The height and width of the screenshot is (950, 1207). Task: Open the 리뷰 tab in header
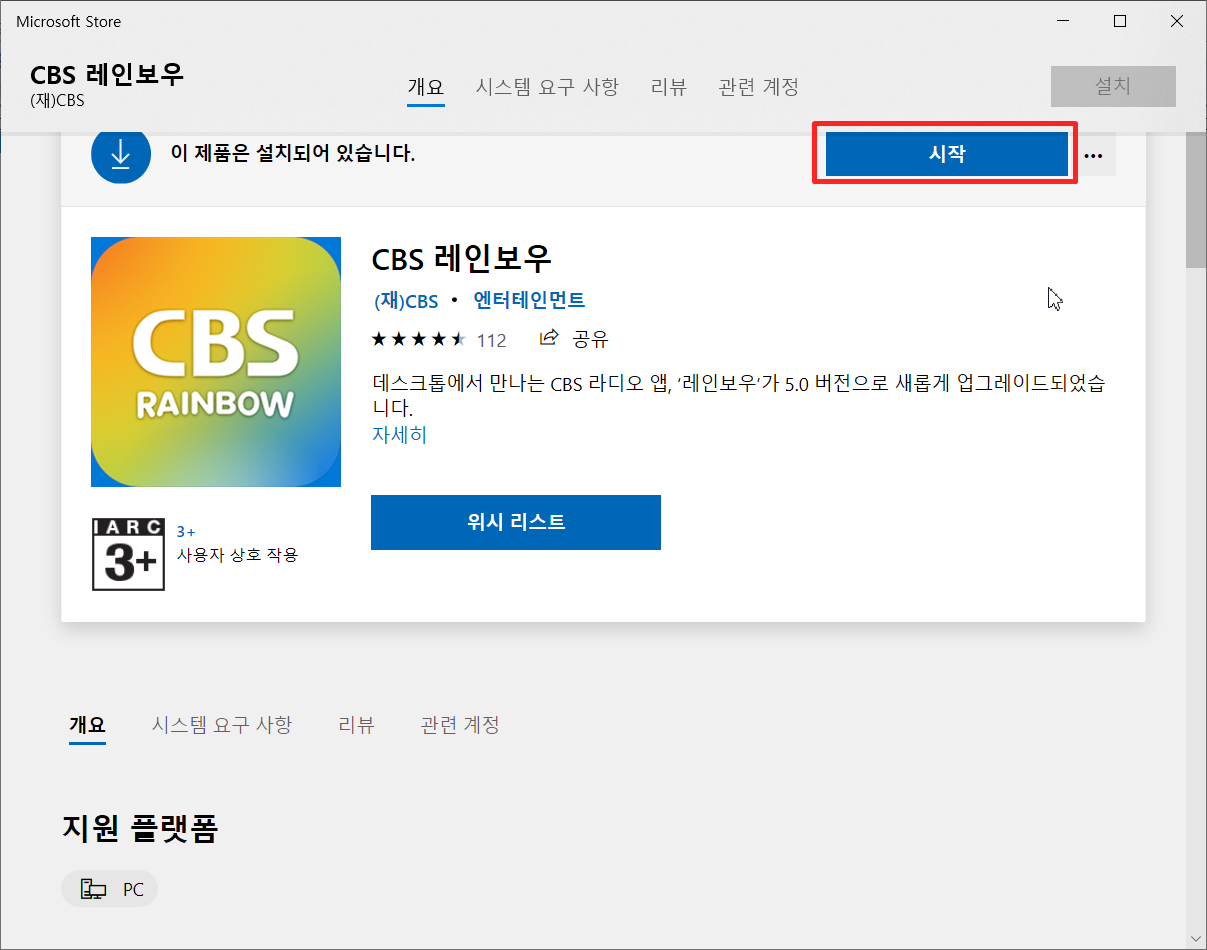(669, 87)
